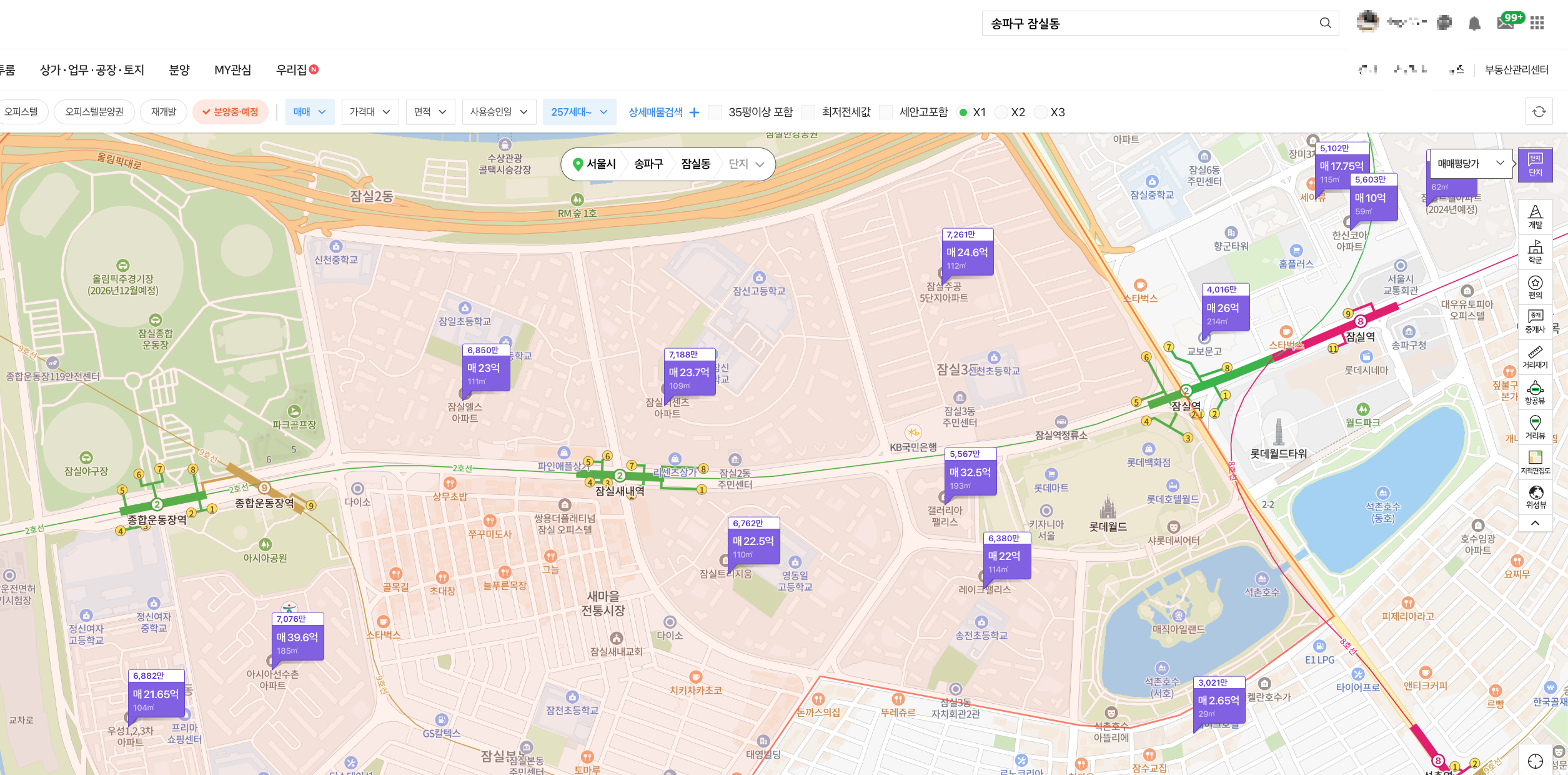The image size is (1568, 775).
Task: Check the 35평이상 포함 checkbox
Action: tap(715, 112)
